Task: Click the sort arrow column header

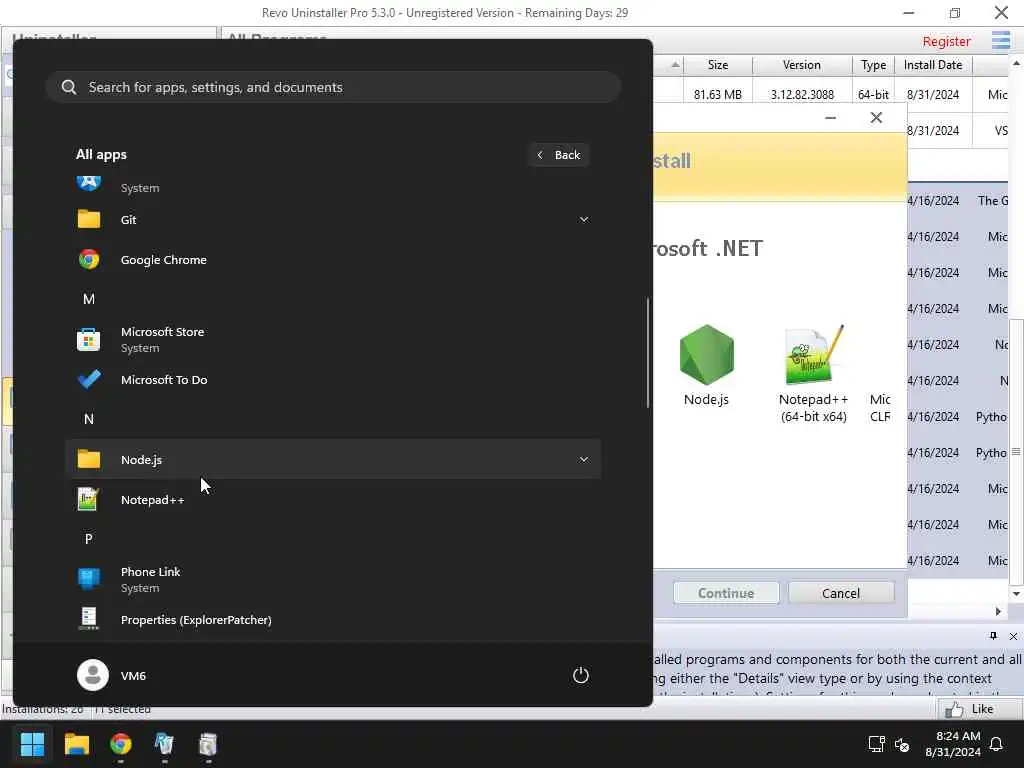Action: [x=675, y=65]
